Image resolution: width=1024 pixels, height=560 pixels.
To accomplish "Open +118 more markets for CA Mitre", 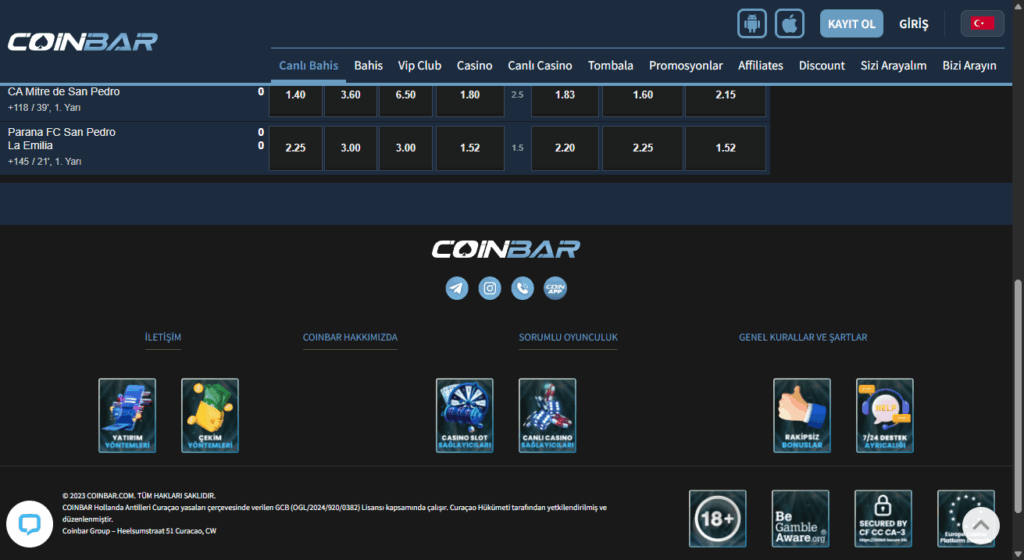I will [x=44, y=108].
